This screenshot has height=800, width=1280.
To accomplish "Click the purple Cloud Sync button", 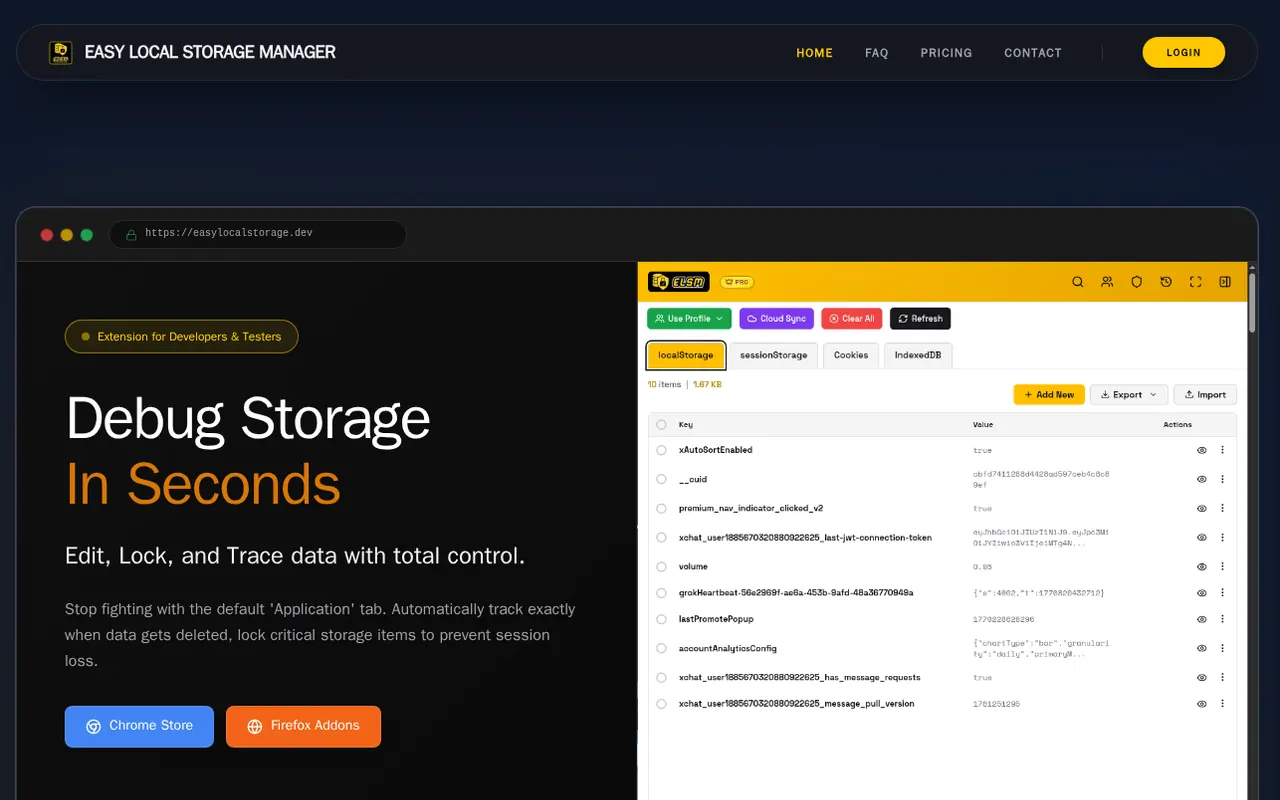I will click(x=777, y=319).
